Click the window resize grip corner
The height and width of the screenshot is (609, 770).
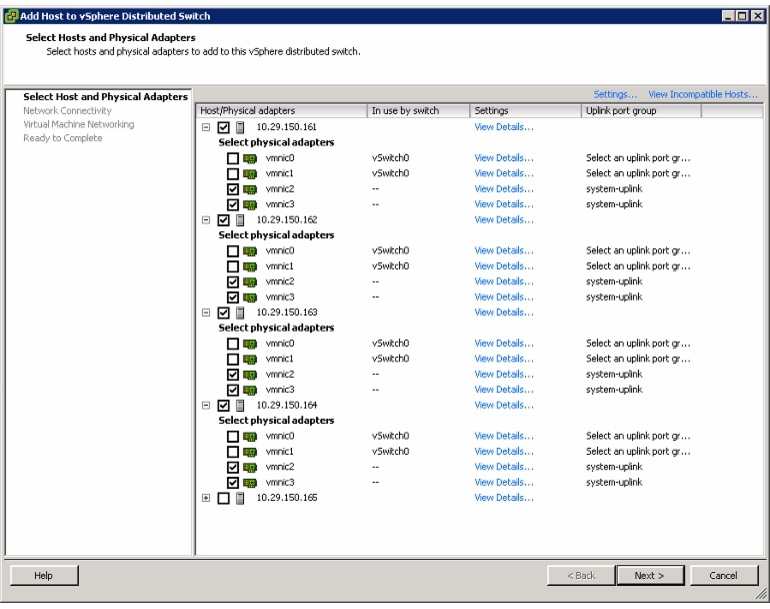pyautogui.click(x=761, y=595)
